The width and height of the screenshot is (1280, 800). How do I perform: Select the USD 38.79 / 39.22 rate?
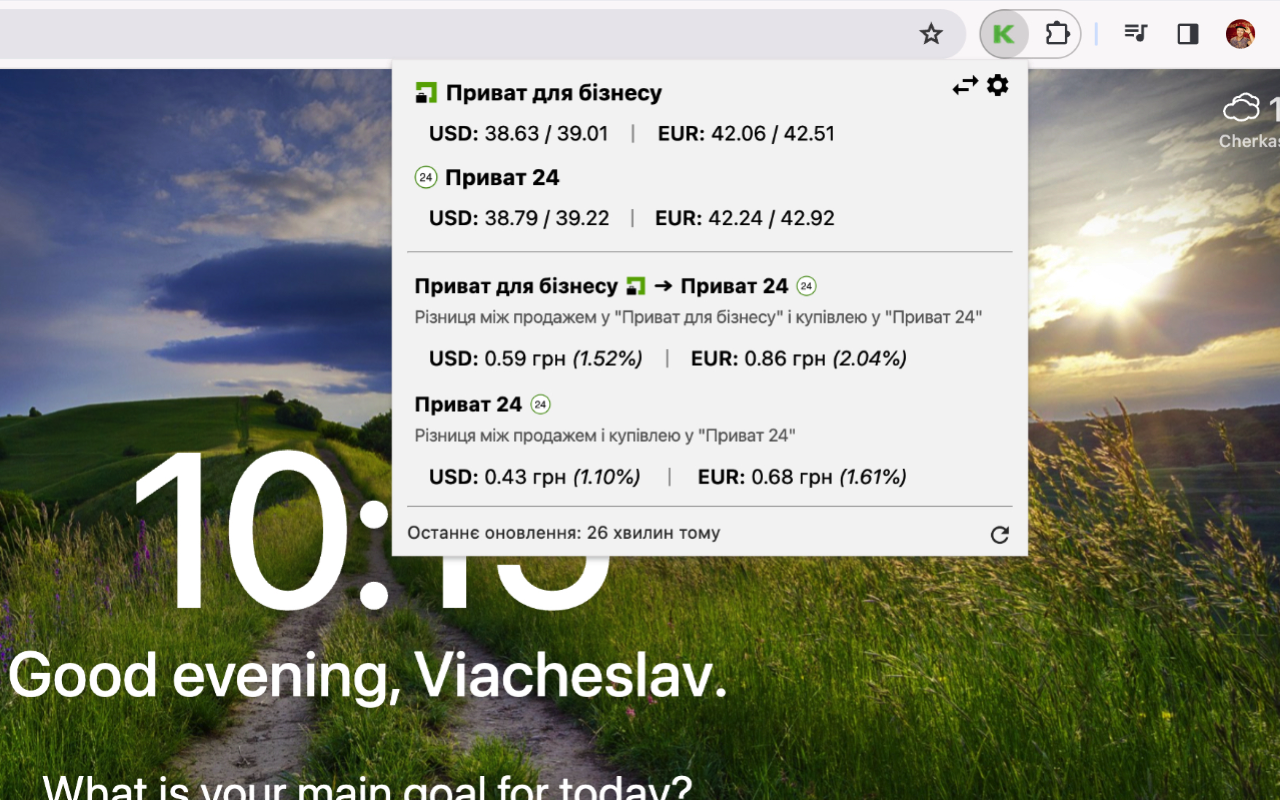(519, 218)
